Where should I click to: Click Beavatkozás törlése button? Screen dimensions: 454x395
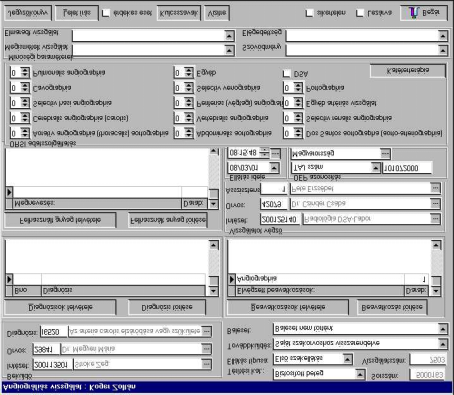pos(392,307)
